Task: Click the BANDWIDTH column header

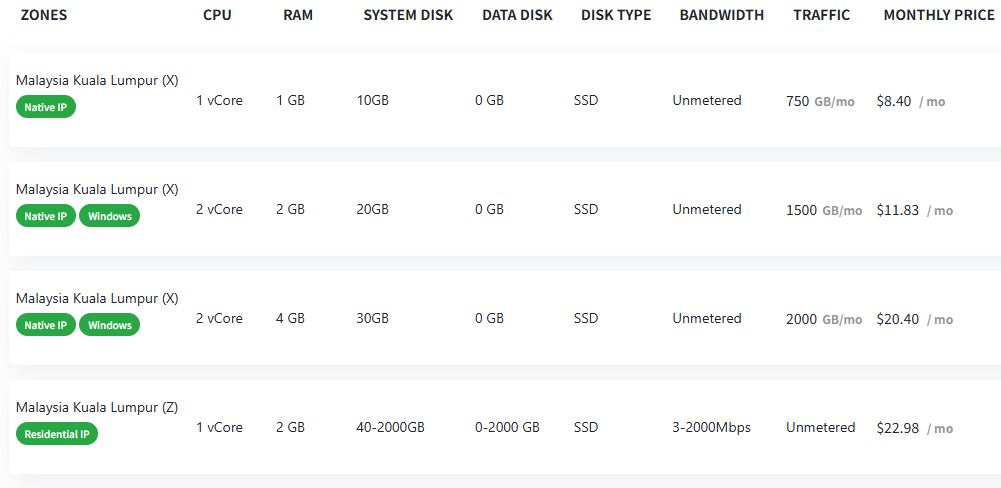Action: pyautogui.click(x=721, y=15)
